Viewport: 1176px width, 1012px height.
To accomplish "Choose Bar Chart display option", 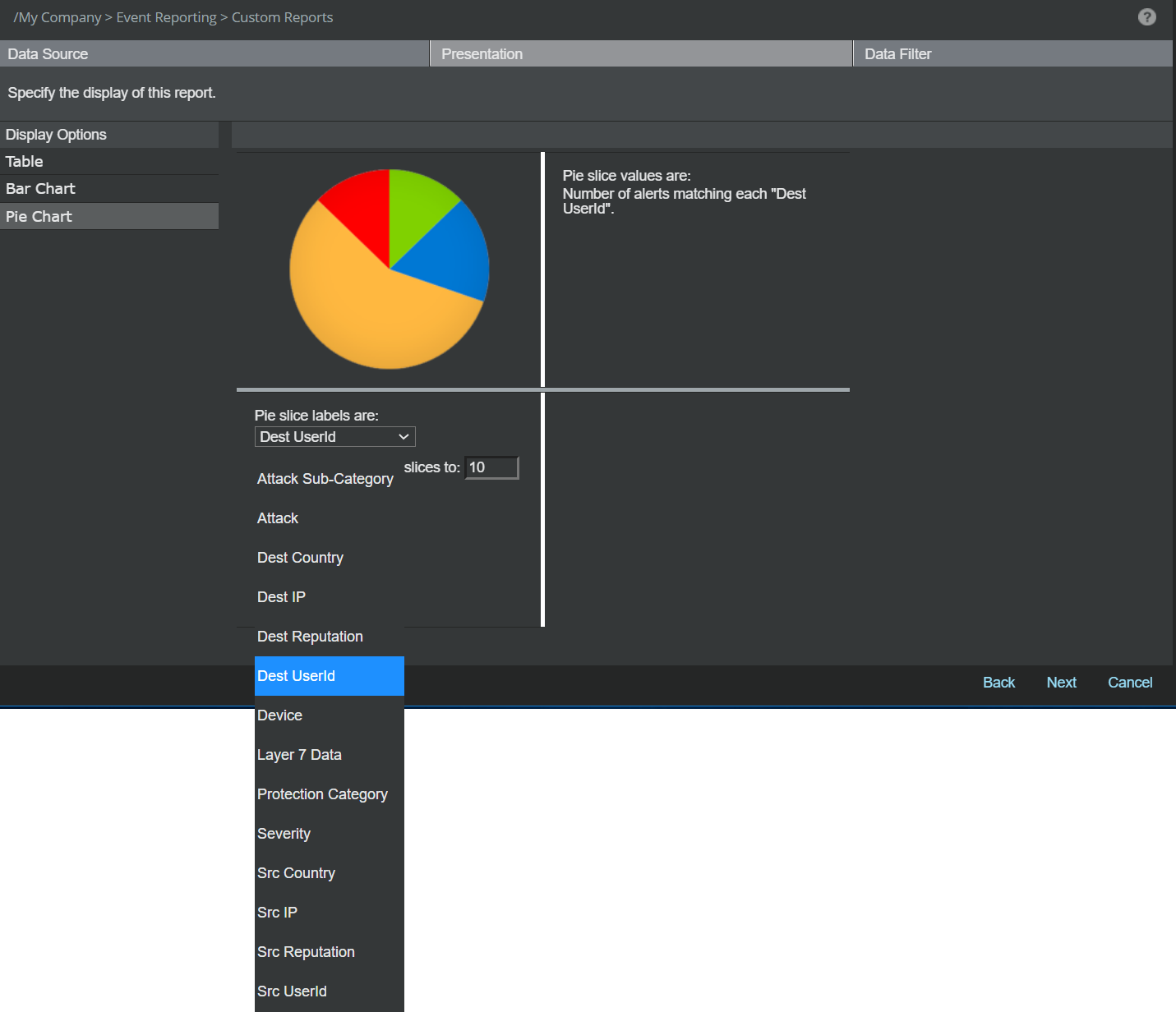I will coord(109,189).
